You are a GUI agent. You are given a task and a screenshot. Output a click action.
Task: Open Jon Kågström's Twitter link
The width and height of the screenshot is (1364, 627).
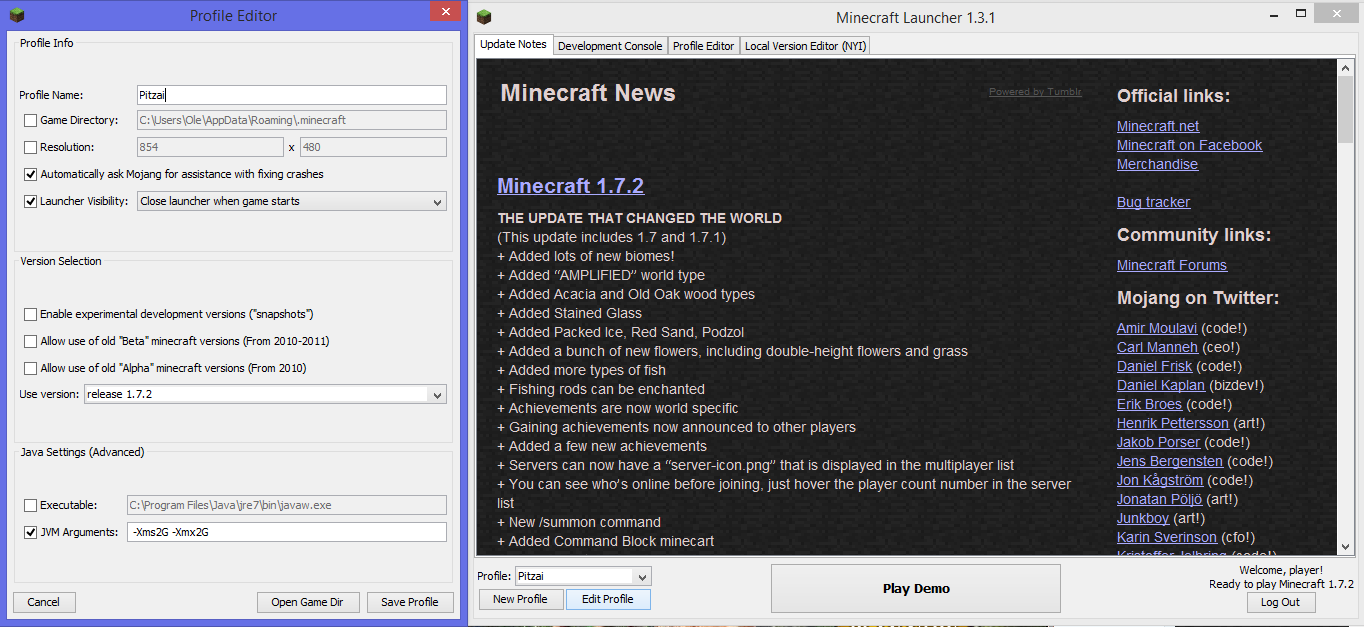[1160, 480]
